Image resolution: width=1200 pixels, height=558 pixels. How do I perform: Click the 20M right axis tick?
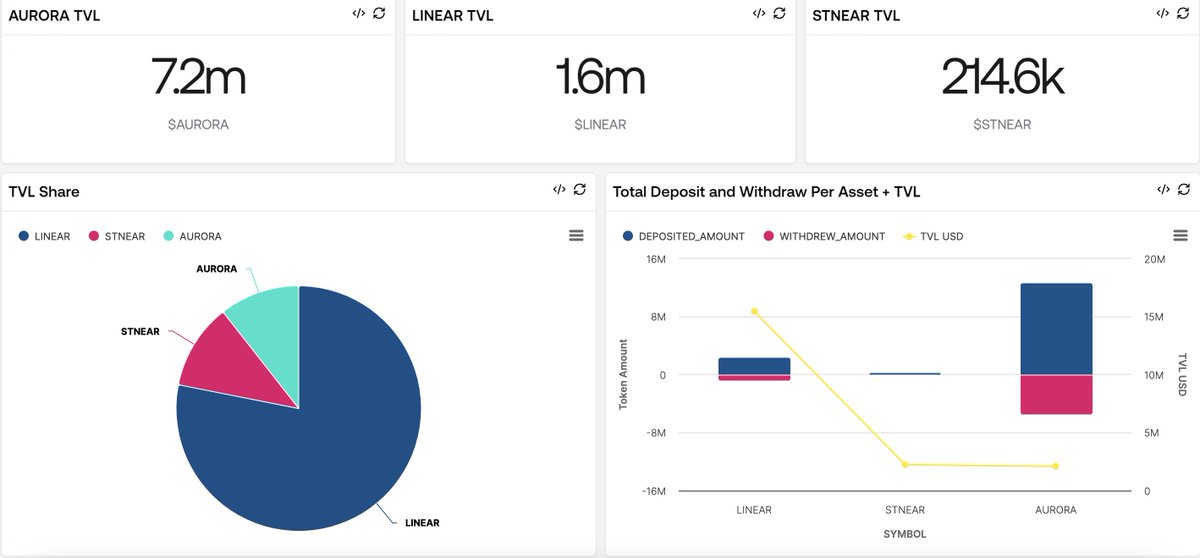1154,259
